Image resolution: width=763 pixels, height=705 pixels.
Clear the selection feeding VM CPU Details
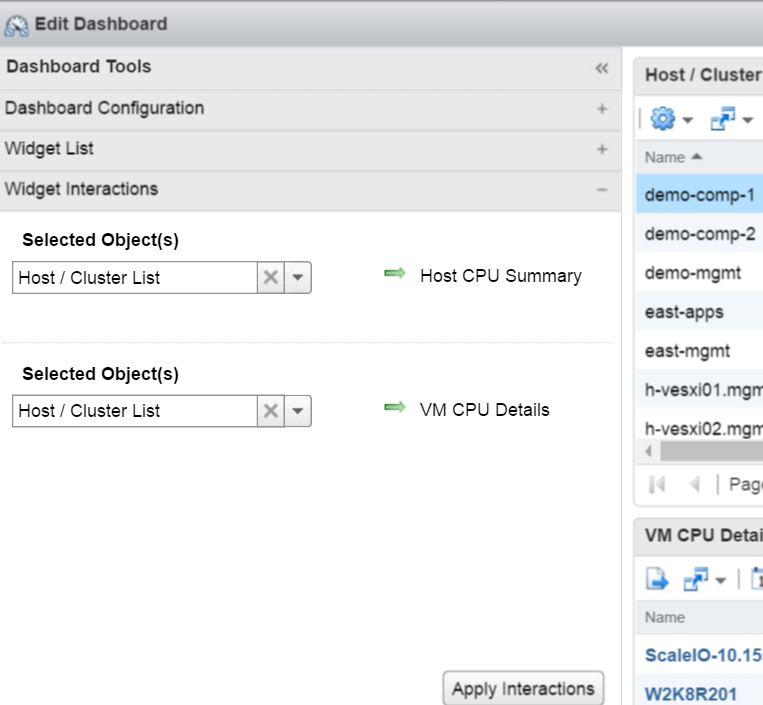coord(270,411)
